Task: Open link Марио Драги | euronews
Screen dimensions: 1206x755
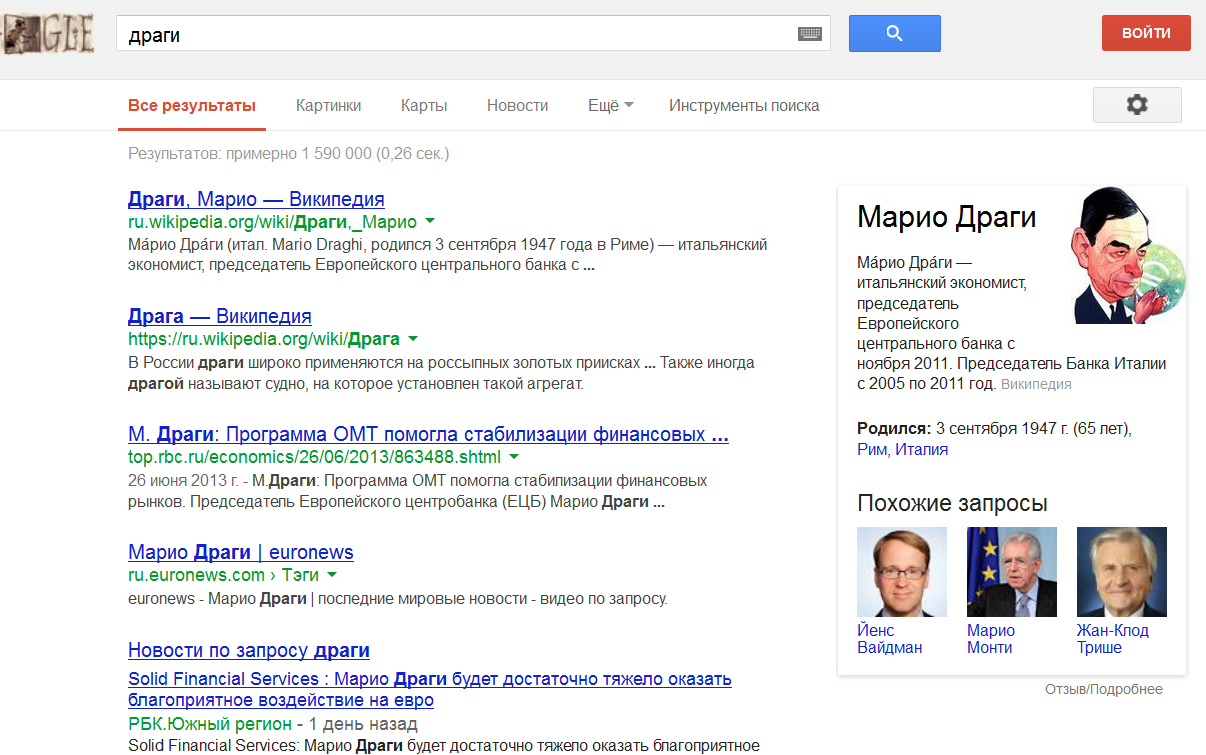Action: coord(241,552)
